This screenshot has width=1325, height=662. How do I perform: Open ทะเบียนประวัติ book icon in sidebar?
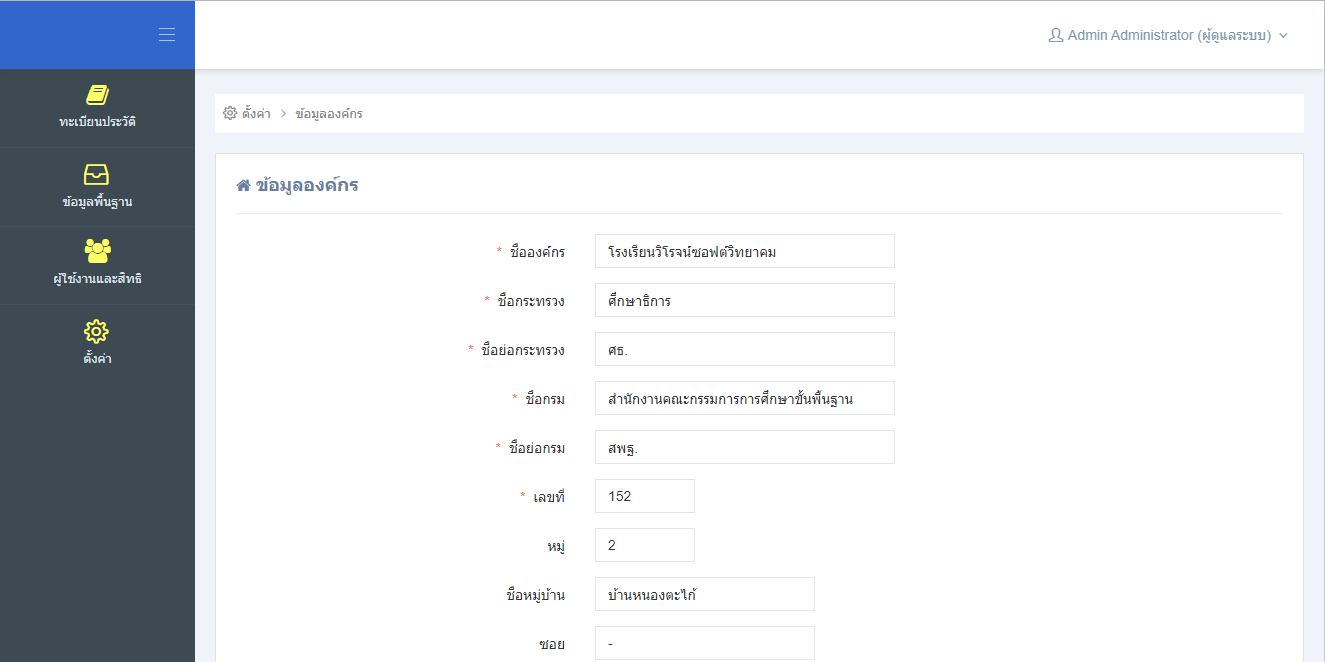pos(97,95)
